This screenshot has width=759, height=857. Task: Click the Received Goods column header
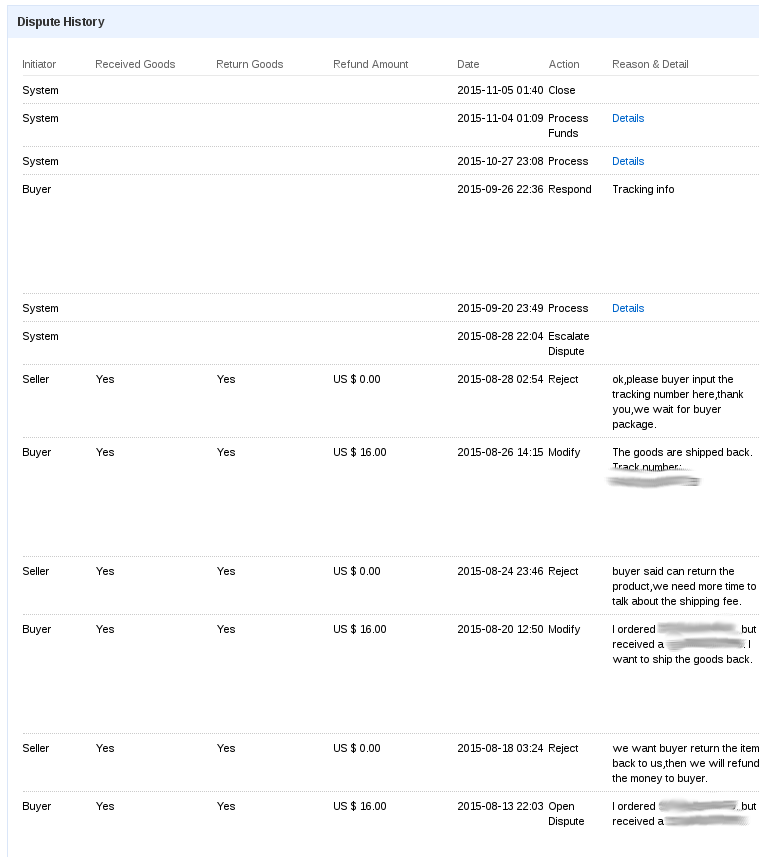[x=135, y=64]
